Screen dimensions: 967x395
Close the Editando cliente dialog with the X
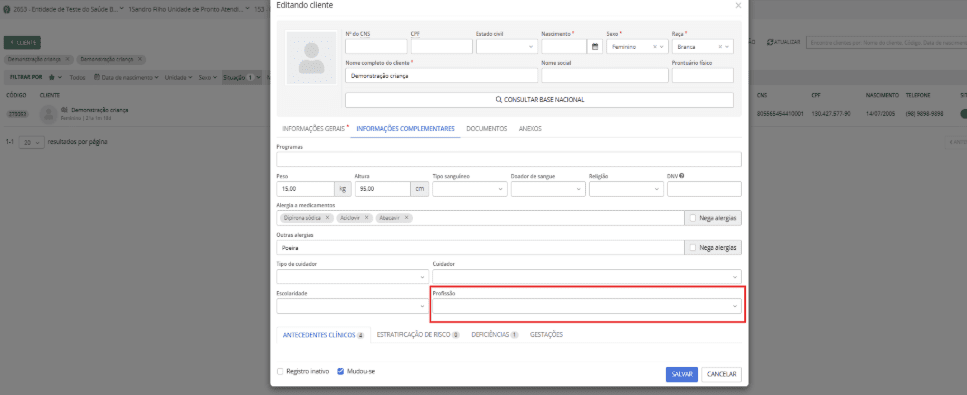(738, 5)
